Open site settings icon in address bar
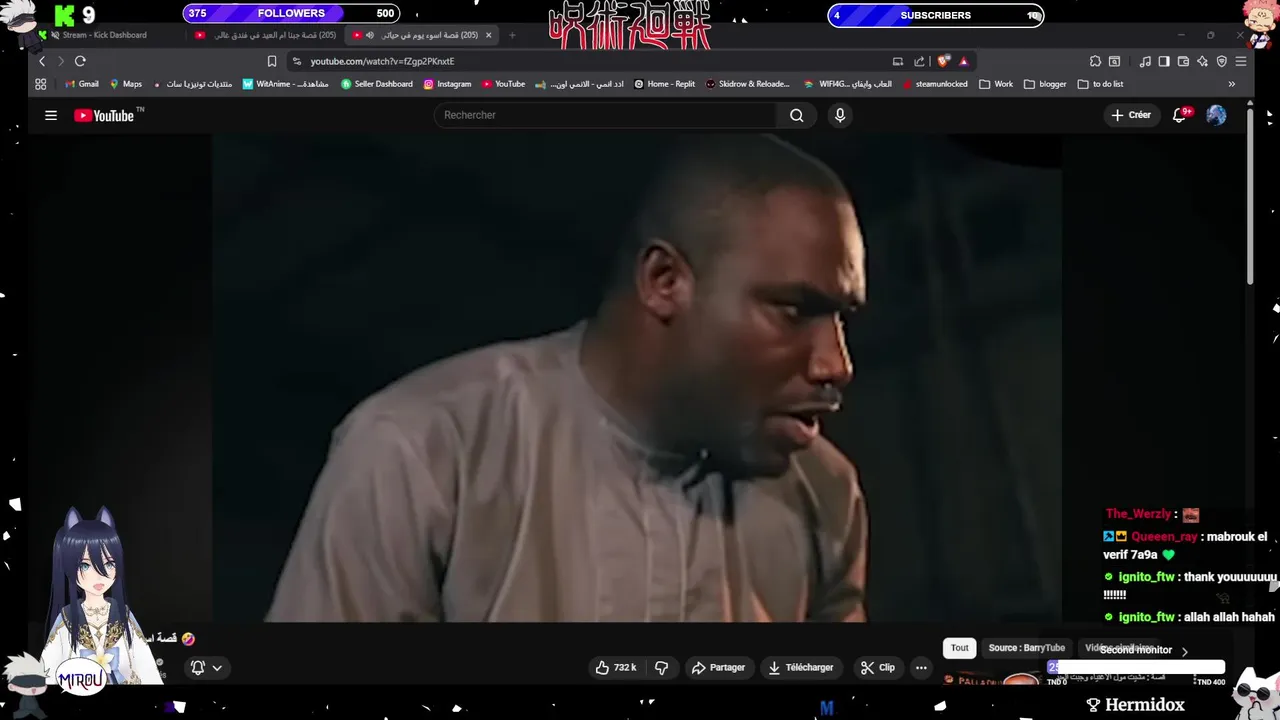 coord(297,61)
